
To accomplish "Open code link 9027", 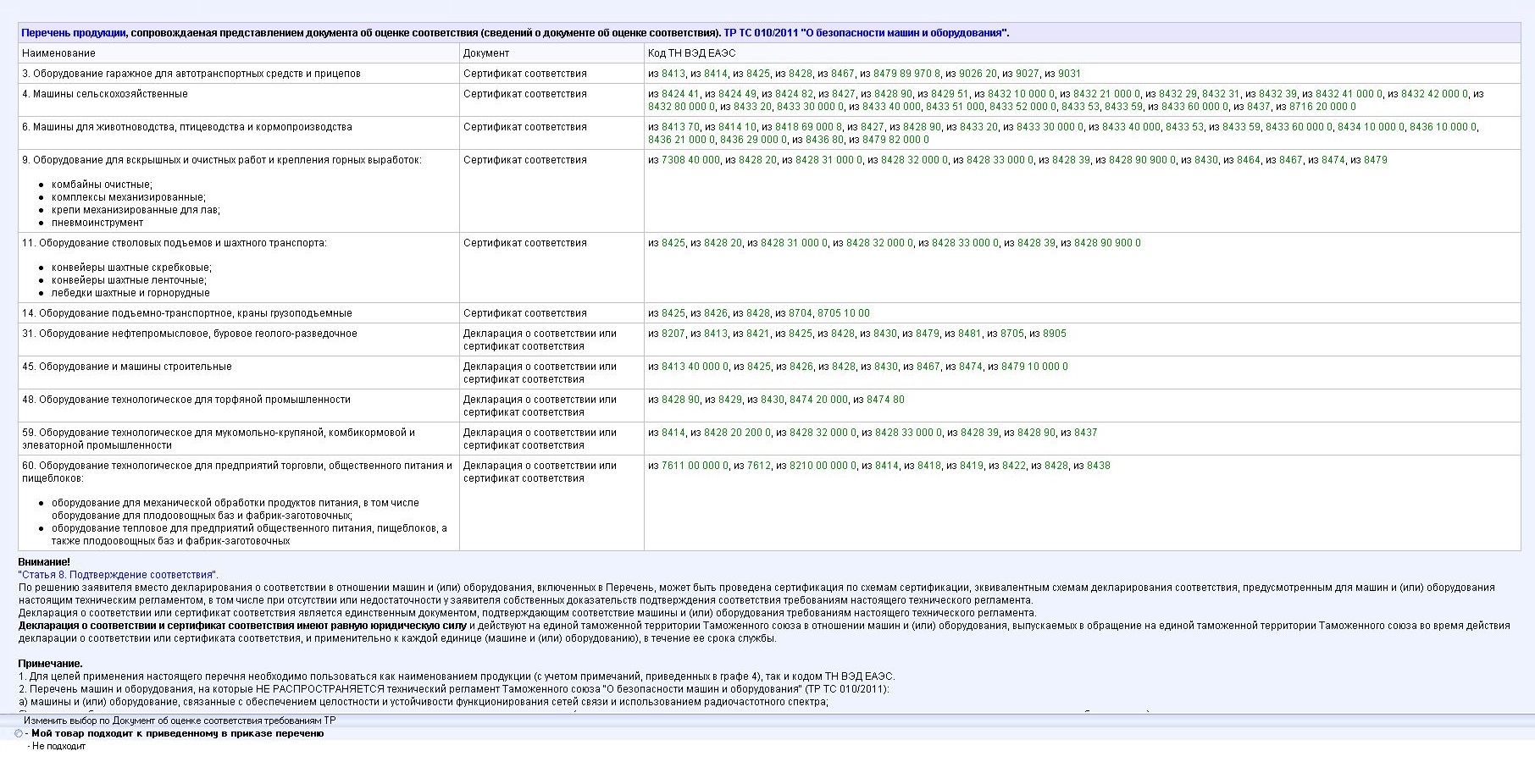I will pos(1027,74).
